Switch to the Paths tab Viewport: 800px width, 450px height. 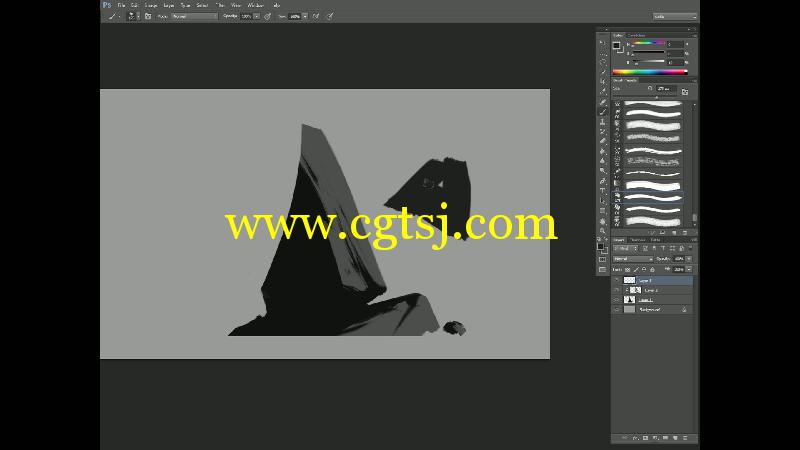point(656,240)
